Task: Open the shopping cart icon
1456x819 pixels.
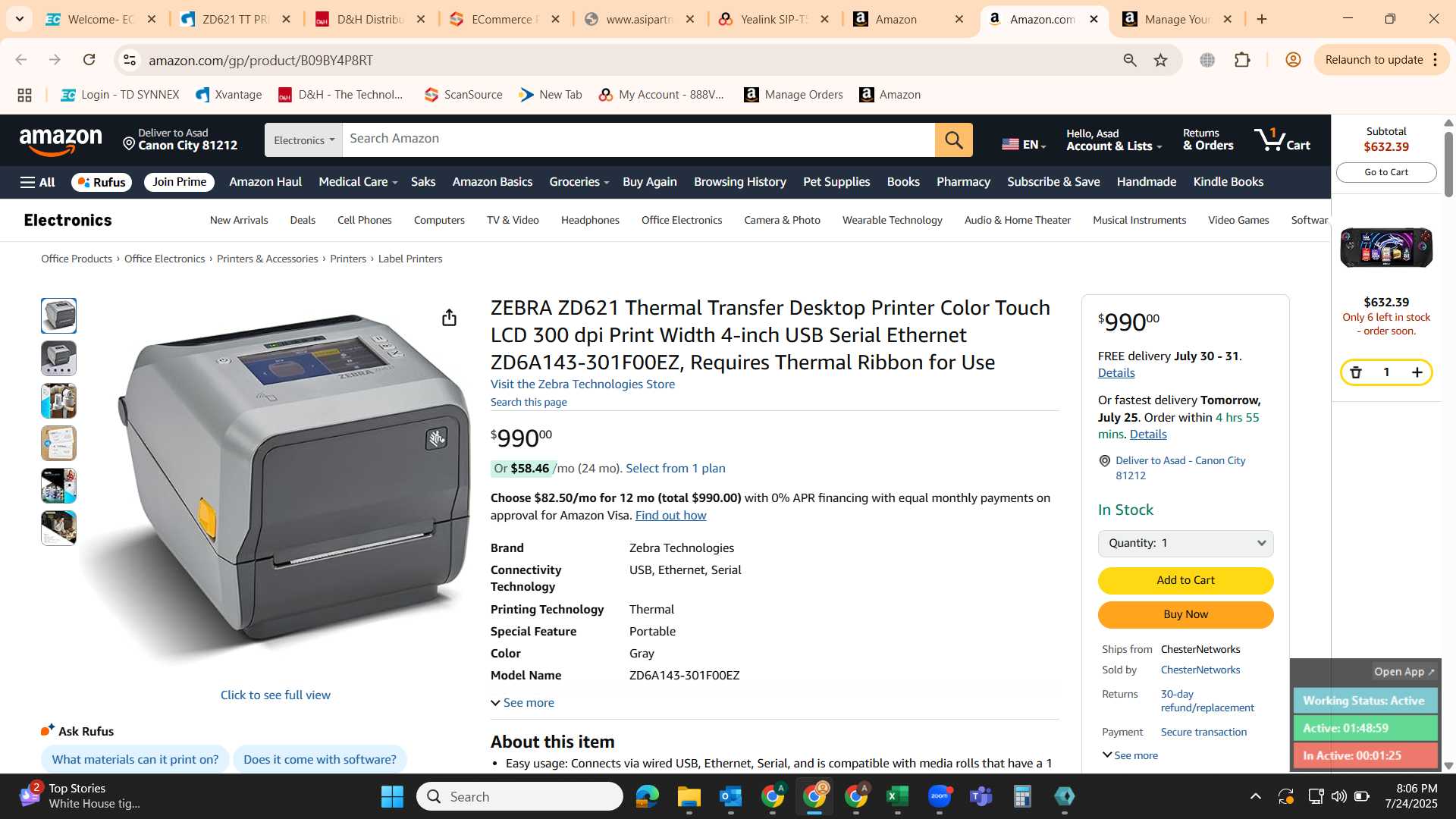Action: [x=1282, y=140]
